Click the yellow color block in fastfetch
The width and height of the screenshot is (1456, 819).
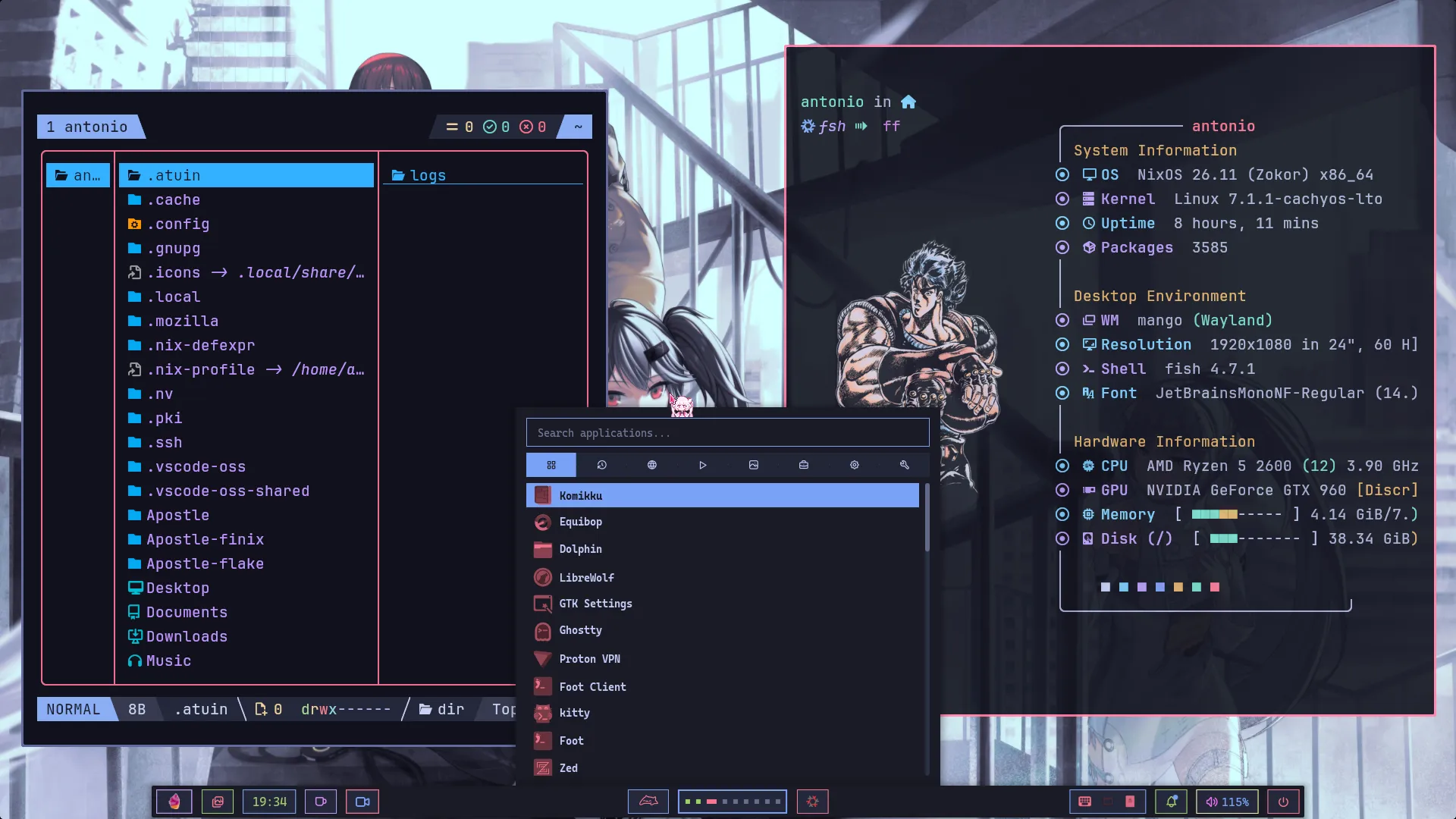[1178, 587]
